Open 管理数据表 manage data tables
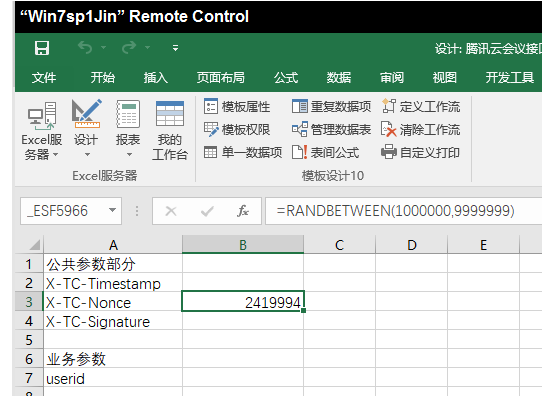Image resolution: width=542 pixels, height=396 pixels. 331,130
